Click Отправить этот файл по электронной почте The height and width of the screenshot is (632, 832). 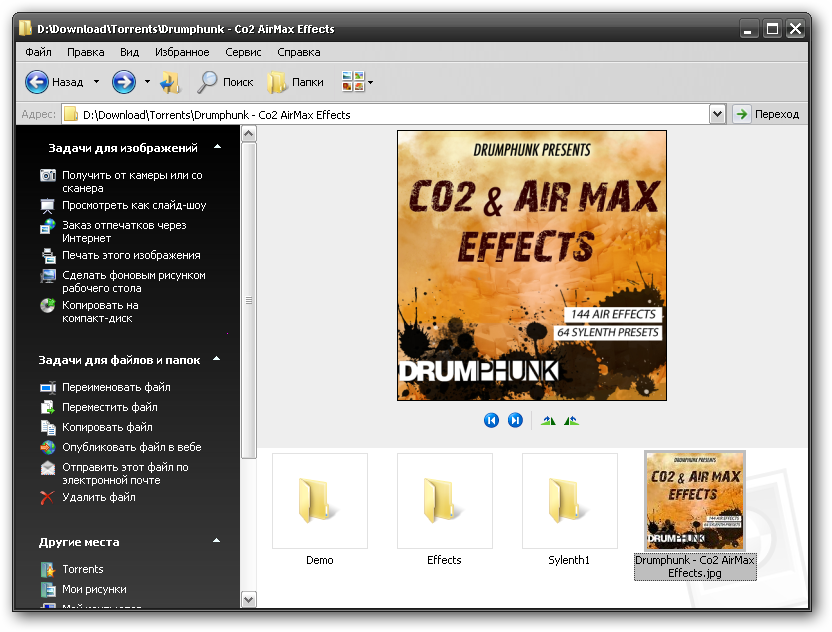pos(125,473)
